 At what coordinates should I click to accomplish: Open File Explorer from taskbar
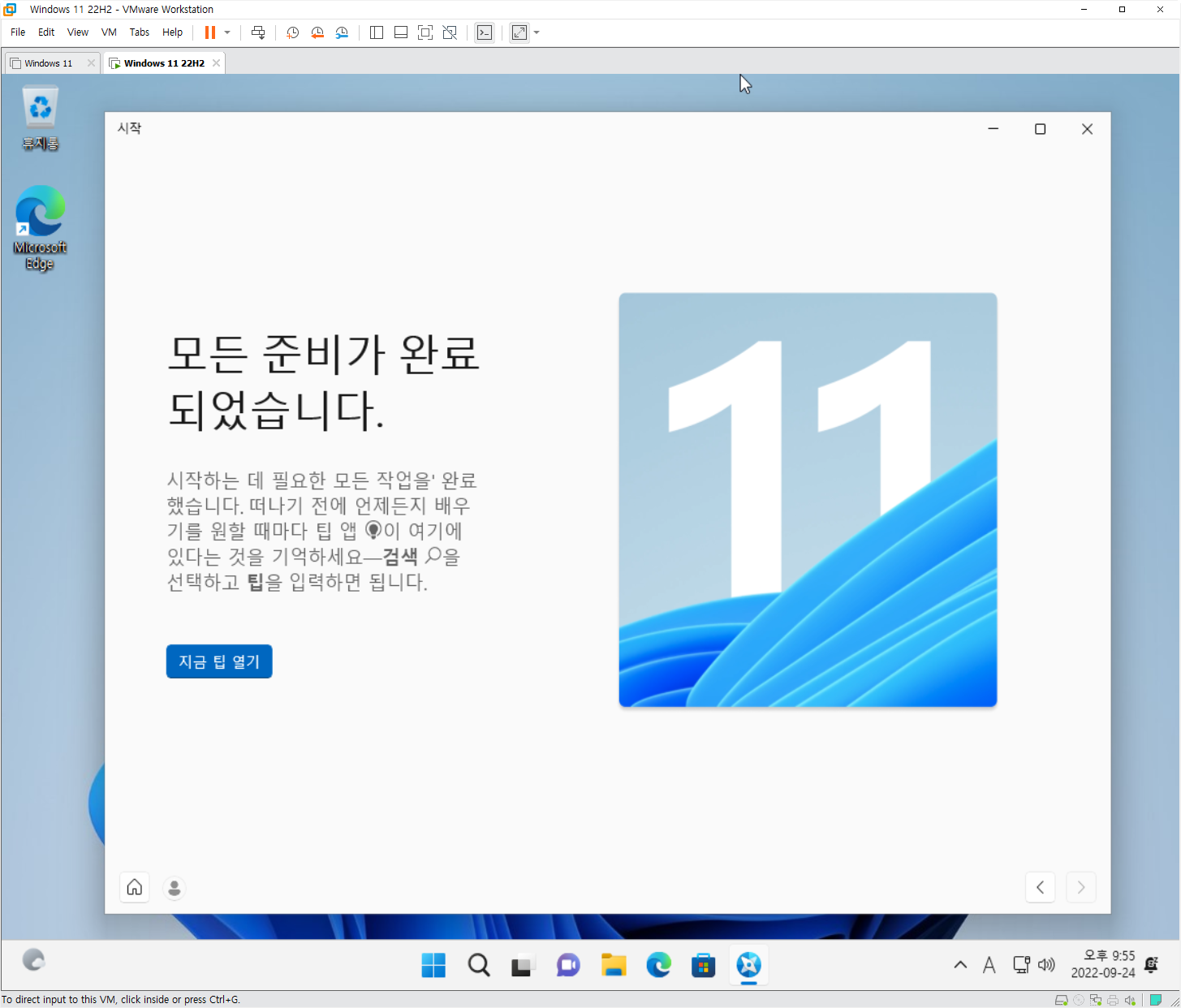point(614,965)
